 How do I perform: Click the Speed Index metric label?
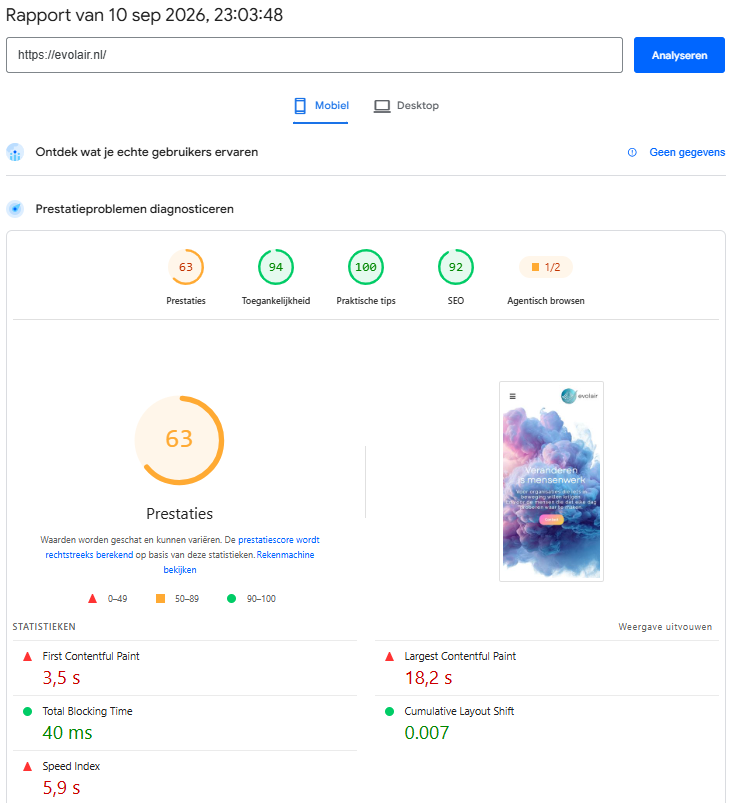click(71, 766)
